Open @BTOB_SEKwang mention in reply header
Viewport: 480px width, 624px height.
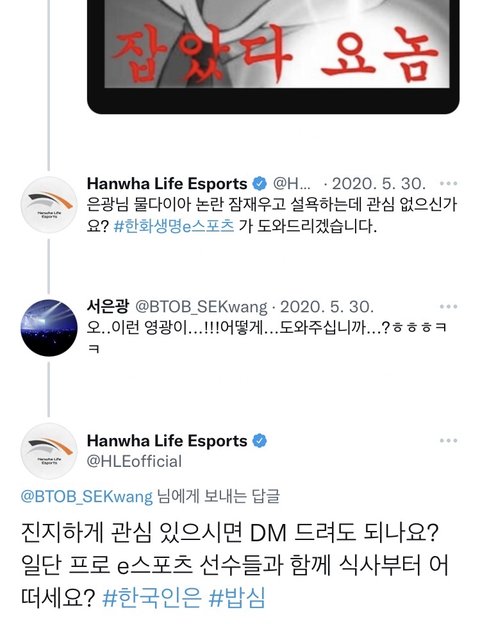pyautogui.click(x=87, y=497)
